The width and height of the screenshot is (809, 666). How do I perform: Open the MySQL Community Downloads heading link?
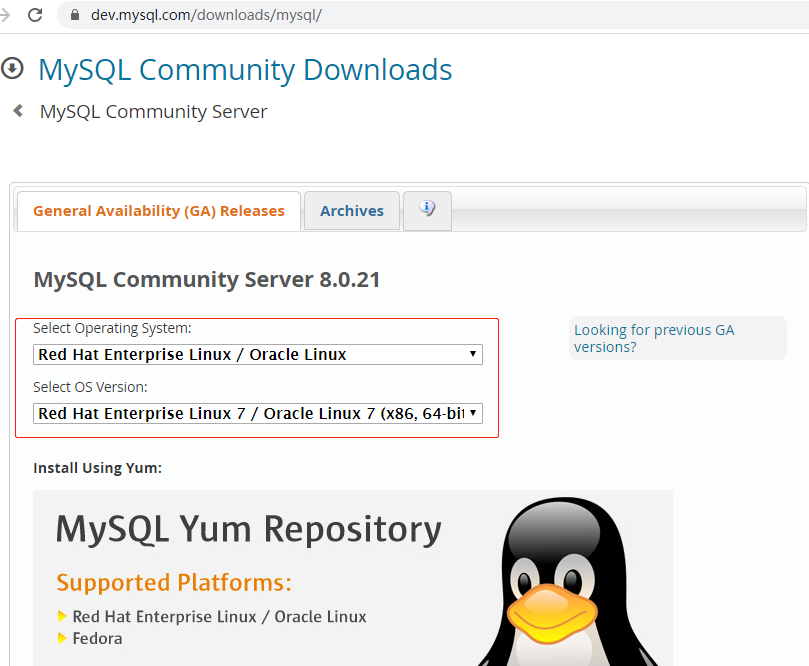[x=244, y=69]
